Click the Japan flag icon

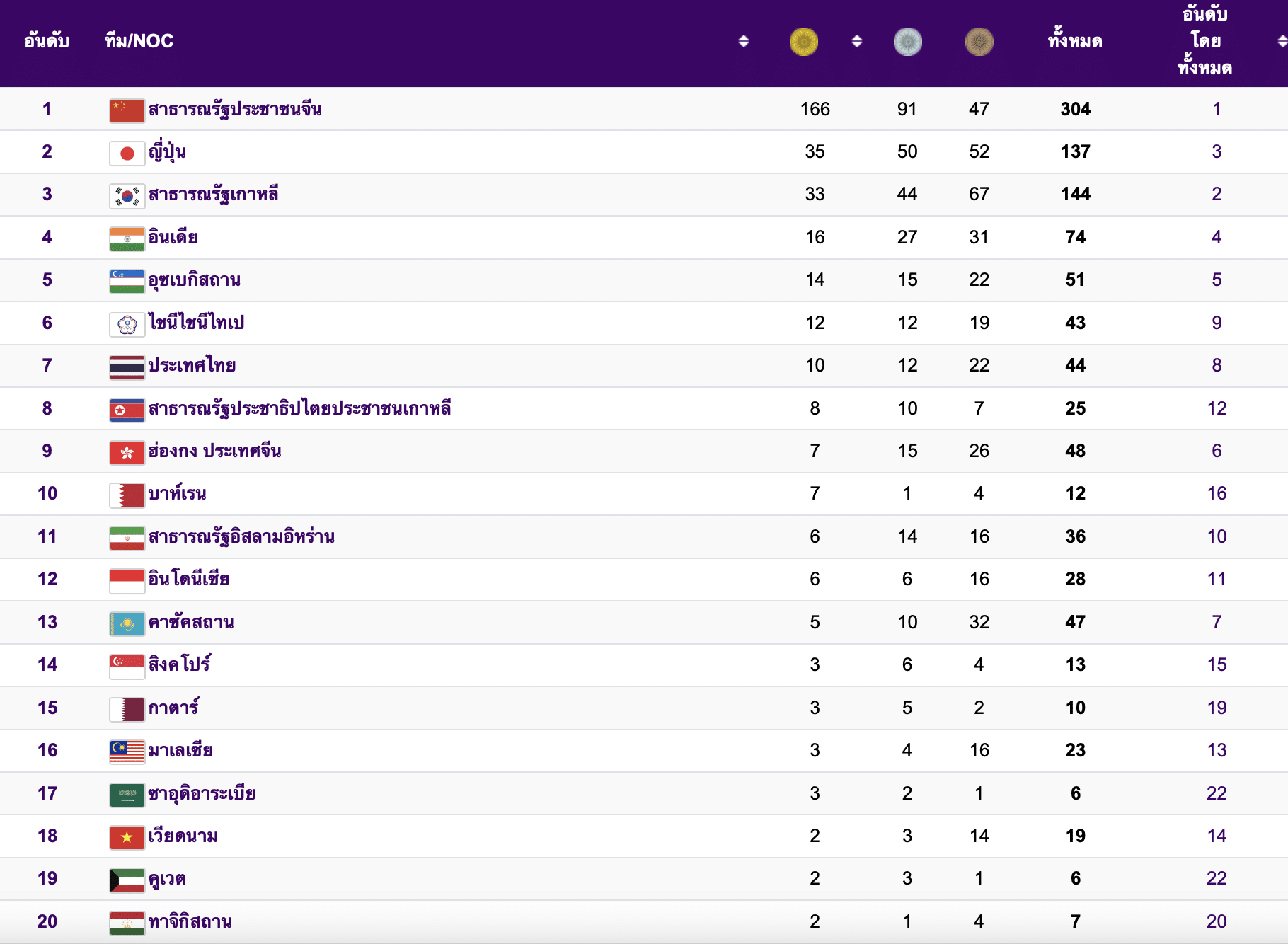pyautogui.click(x=127, y=153)
